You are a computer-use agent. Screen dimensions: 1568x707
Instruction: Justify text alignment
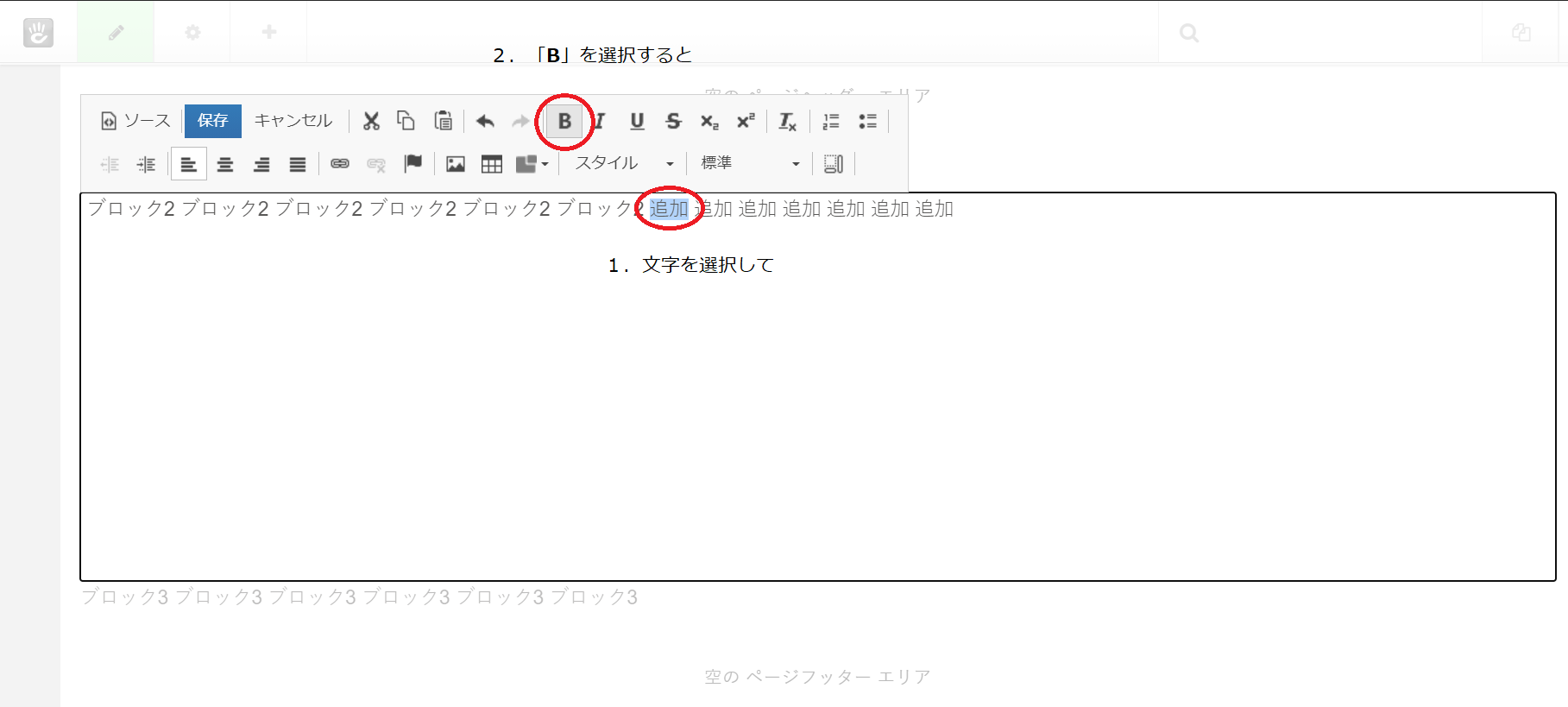[x=298, y=164]
